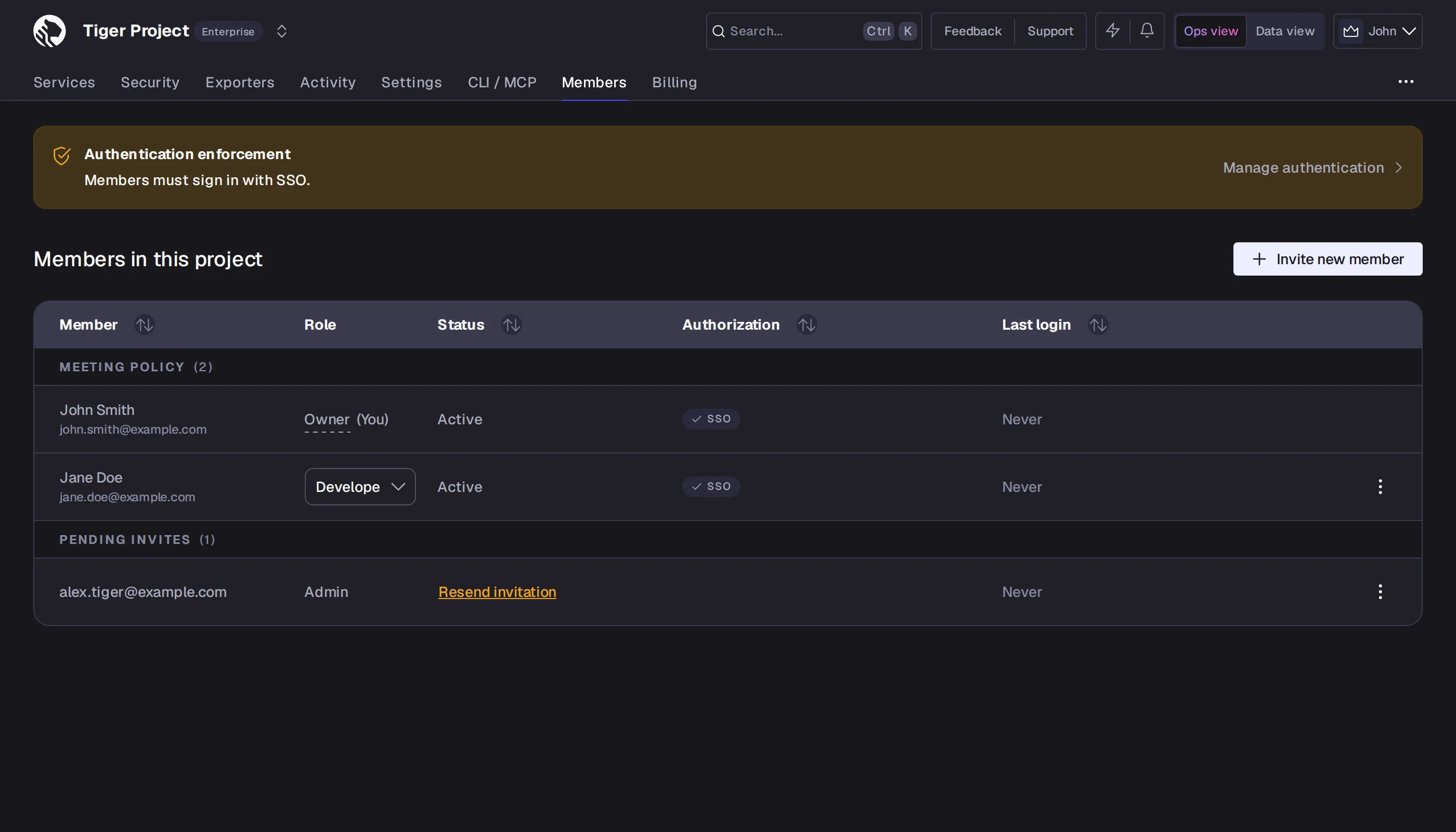Open Support from the header

pyautogui.click(x=1050, y=31)
